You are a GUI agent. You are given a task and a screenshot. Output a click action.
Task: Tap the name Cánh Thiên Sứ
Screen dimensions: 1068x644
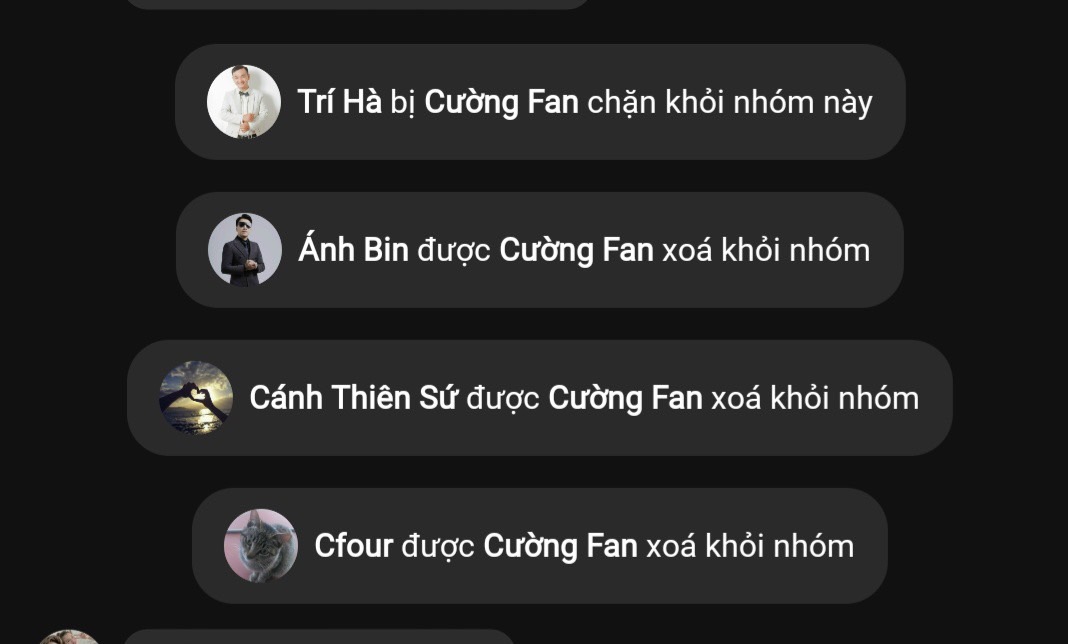(354, 397)
